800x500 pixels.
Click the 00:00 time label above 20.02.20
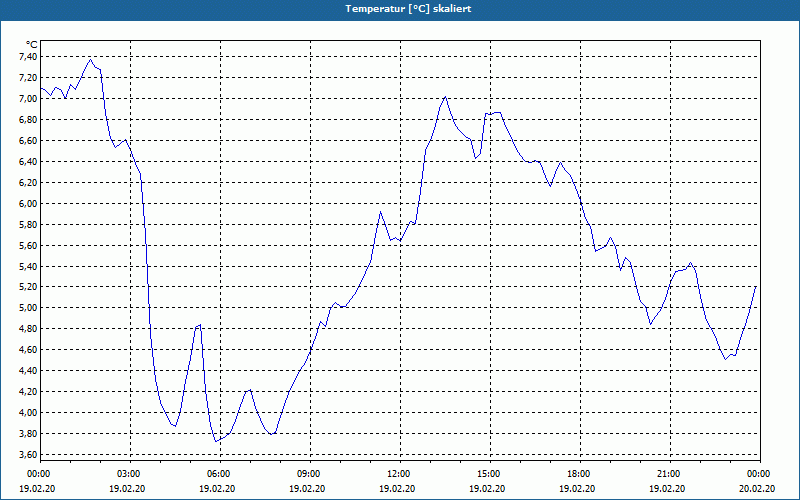tap(760, 473)
